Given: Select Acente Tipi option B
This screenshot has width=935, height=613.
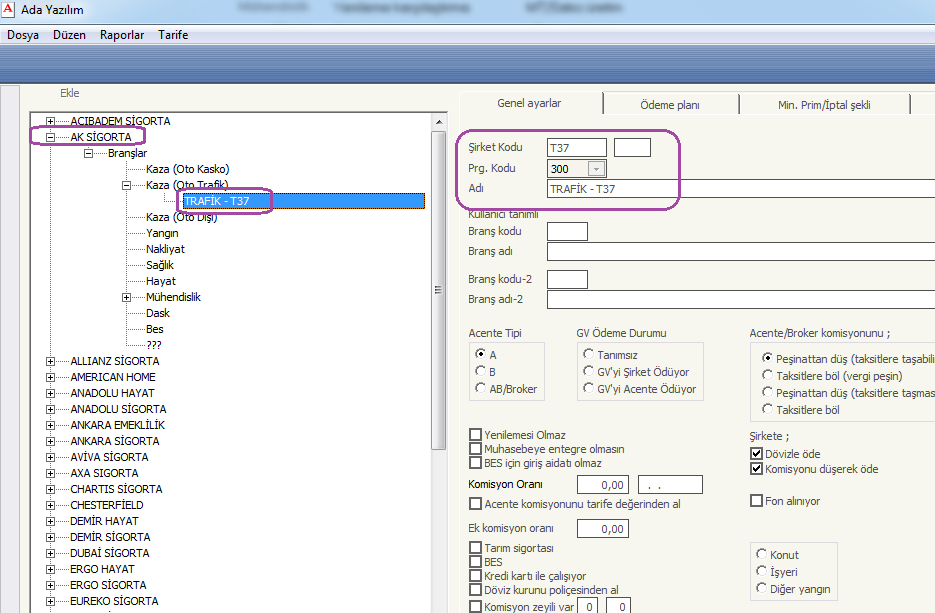Looking at the screenshot, I should pyautogui.click(x=481, y=371).
